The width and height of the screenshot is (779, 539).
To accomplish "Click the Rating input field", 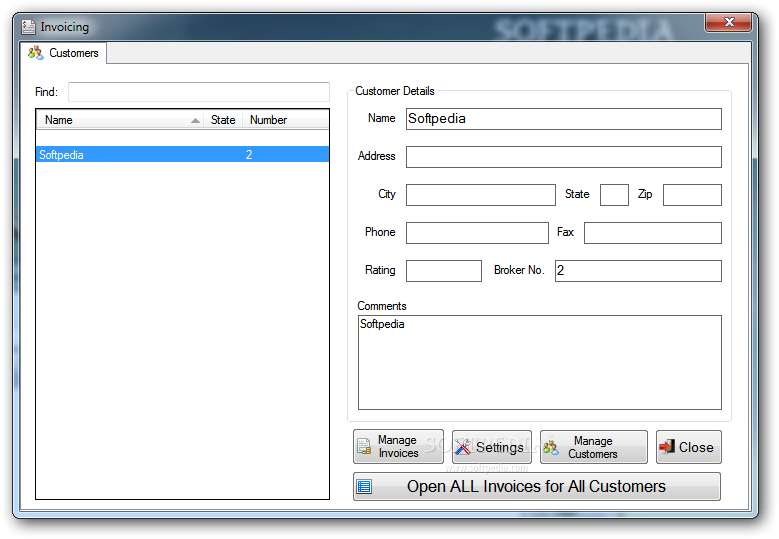I will pos(444,271).
